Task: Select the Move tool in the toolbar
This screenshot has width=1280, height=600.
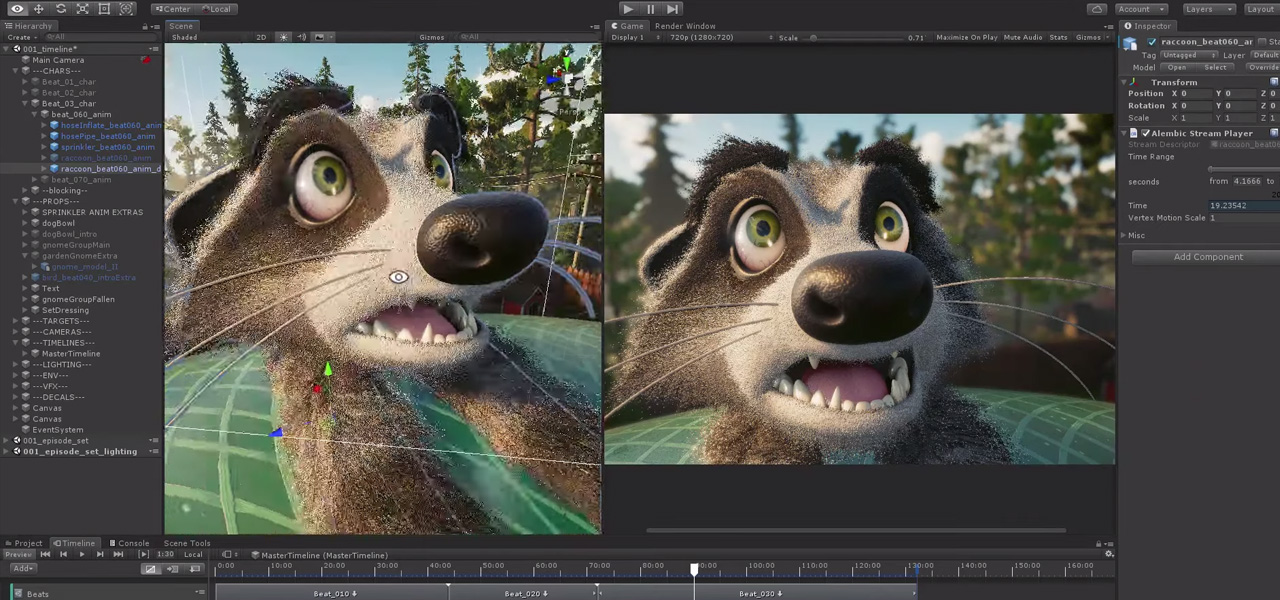Action: tap(39, 9)
